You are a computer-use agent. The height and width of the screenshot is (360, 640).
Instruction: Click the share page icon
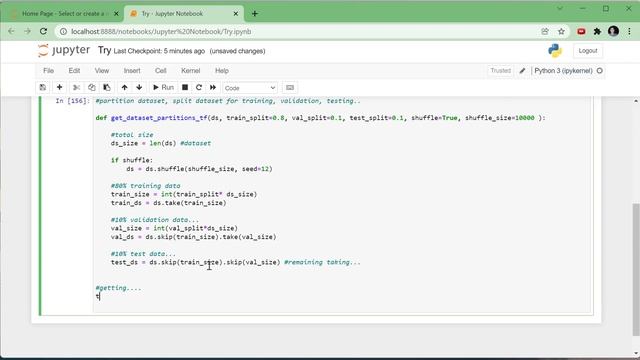[545, 31]
